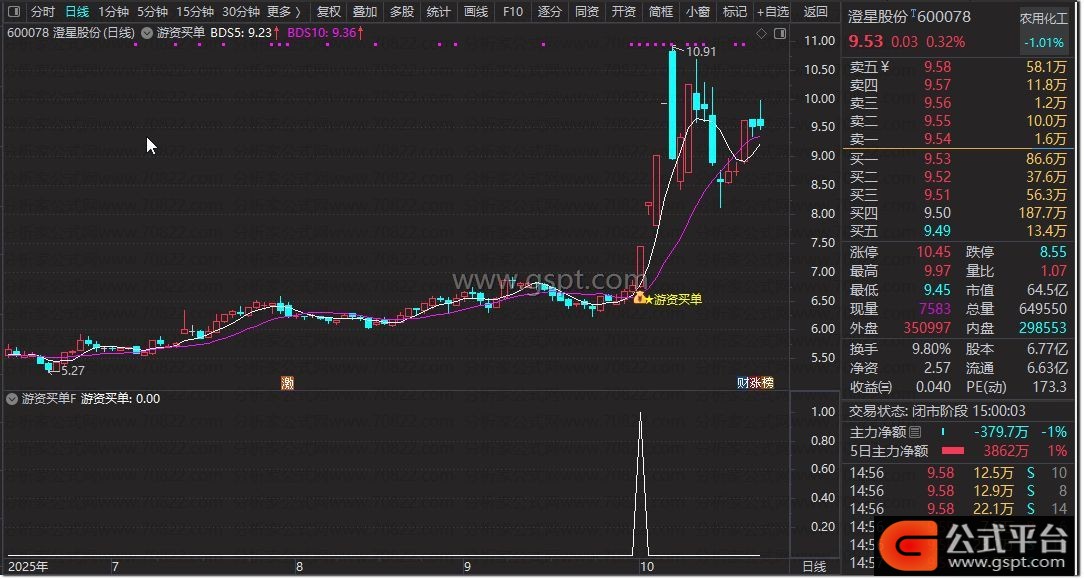1084x579 pixels.
Task: Click the small window icon beside the diamond
Action: pyautogui.click(x=779, y=33)
